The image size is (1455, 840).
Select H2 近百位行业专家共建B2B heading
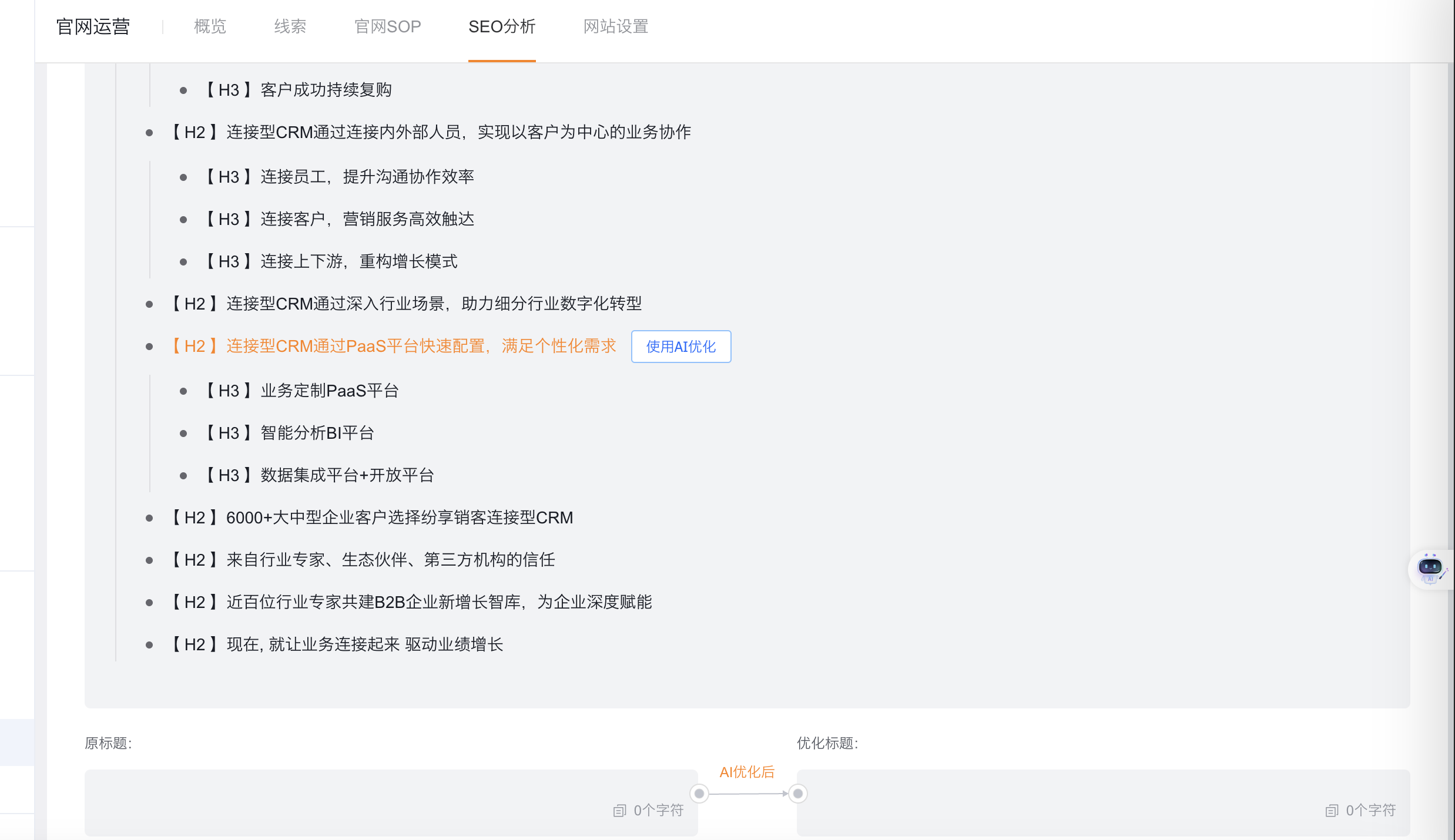tap(411, 602)
